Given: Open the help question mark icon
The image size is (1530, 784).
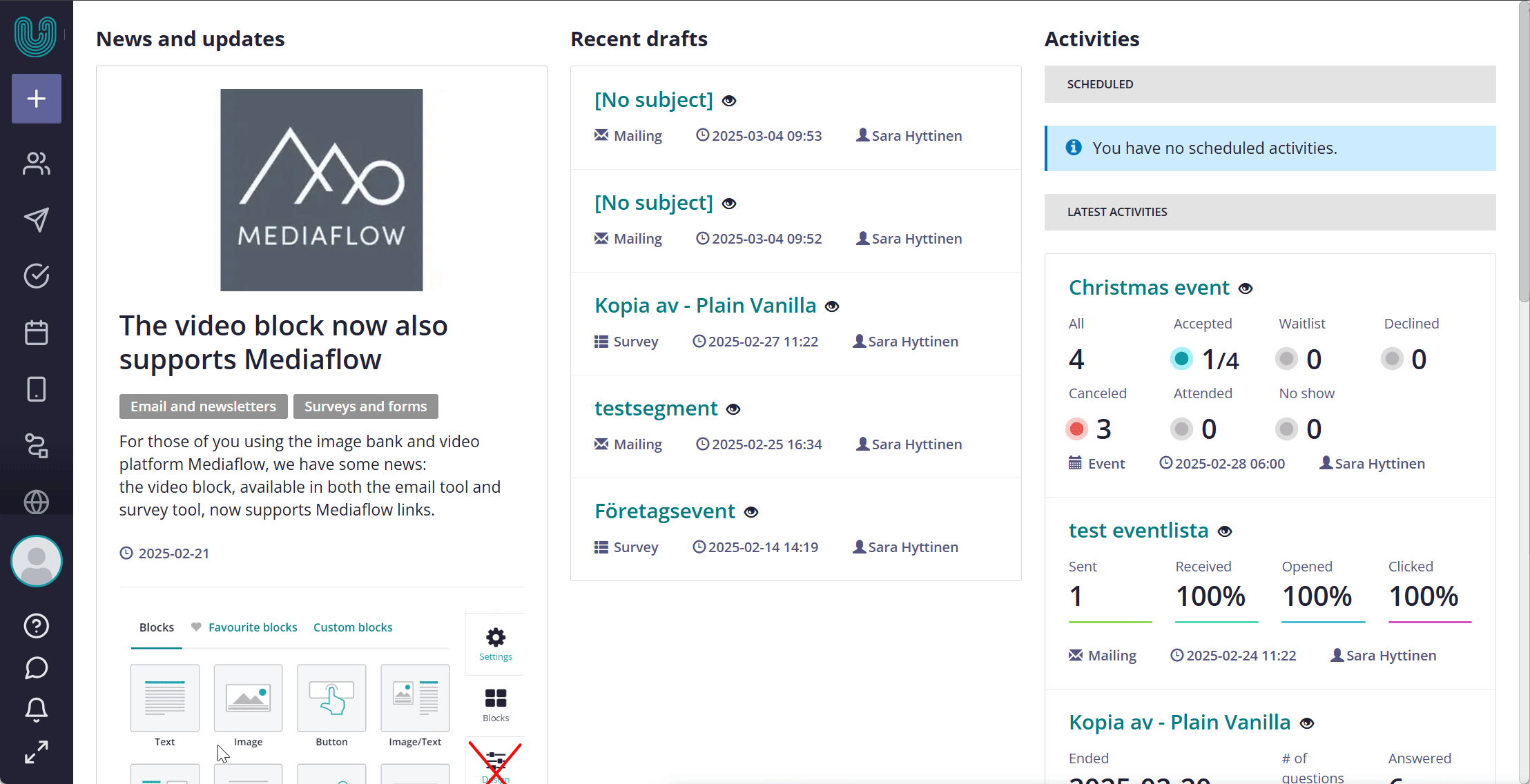Looking at the screenshot, I should [x=37, y=626].
